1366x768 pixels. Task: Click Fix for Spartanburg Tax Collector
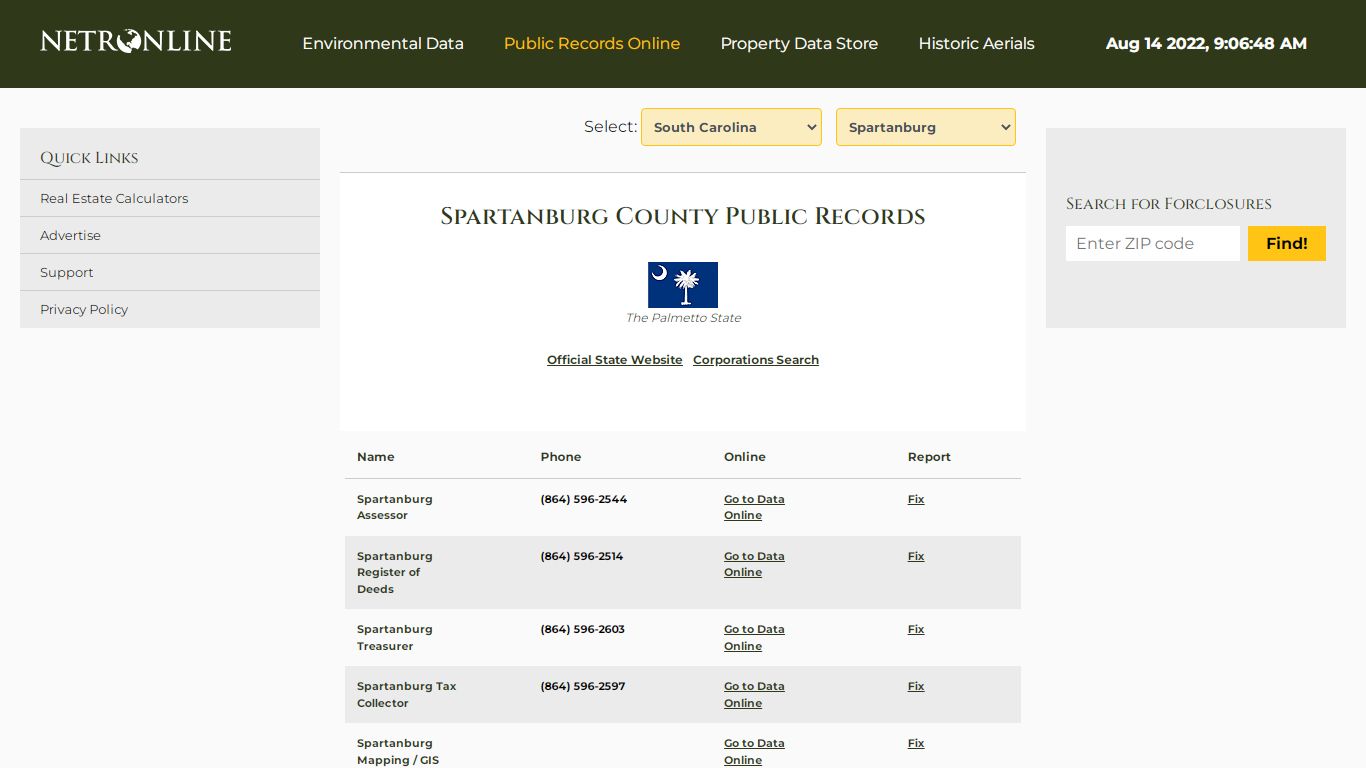(916, 686)
